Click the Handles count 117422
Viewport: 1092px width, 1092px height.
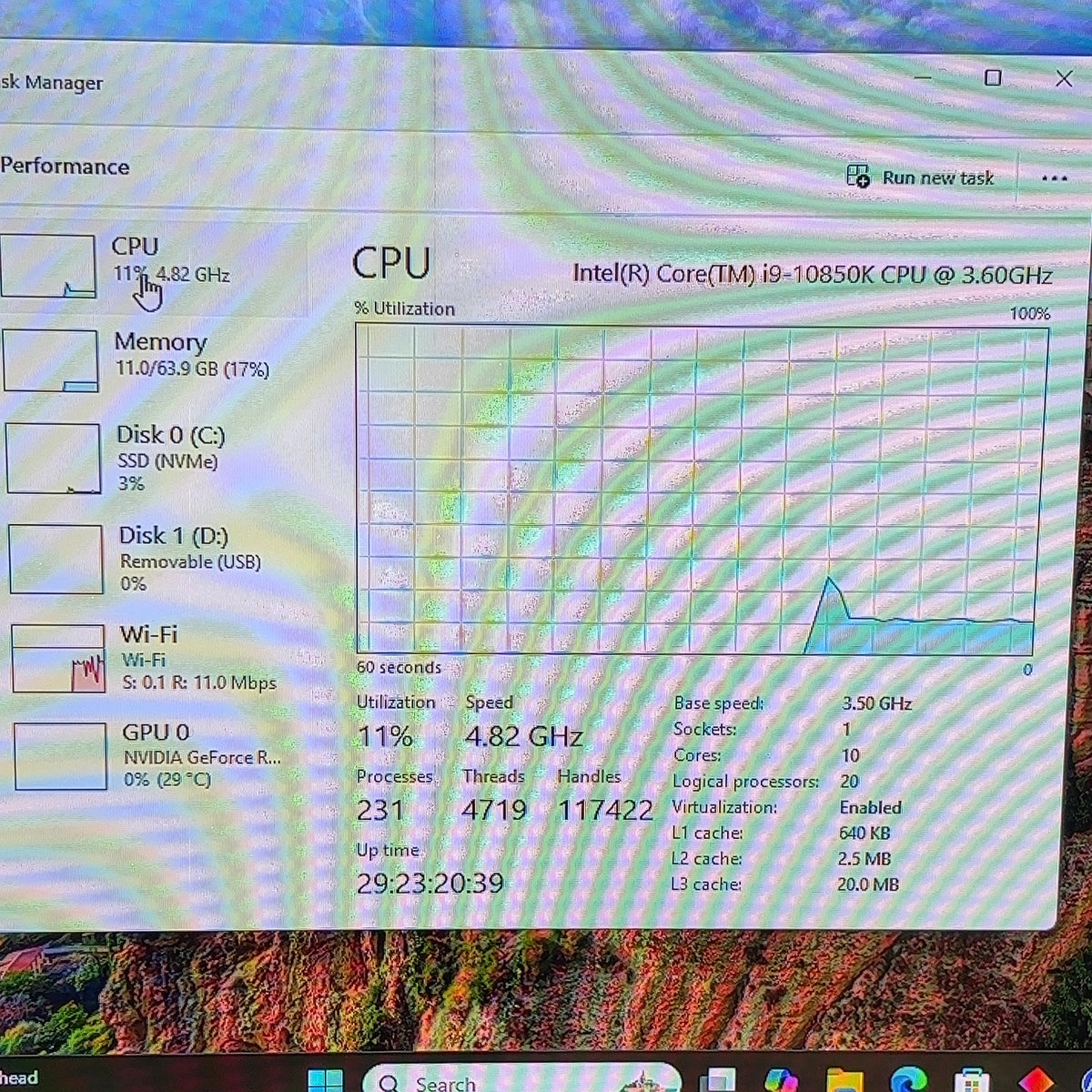(x=605, y=810)
